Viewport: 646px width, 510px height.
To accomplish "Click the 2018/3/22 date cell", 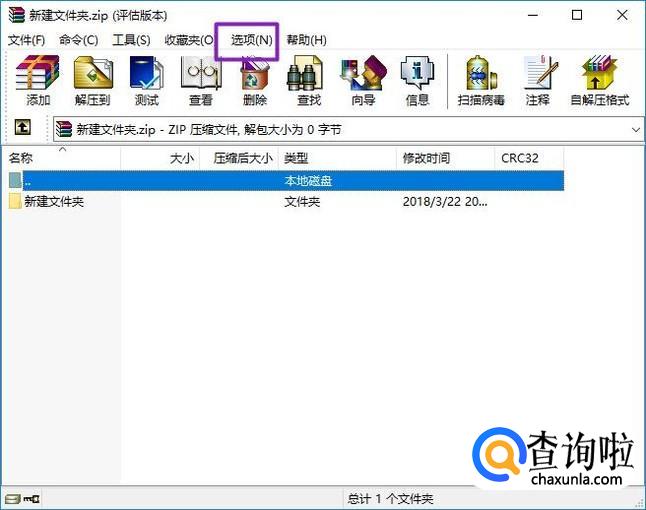I will 445,201.
